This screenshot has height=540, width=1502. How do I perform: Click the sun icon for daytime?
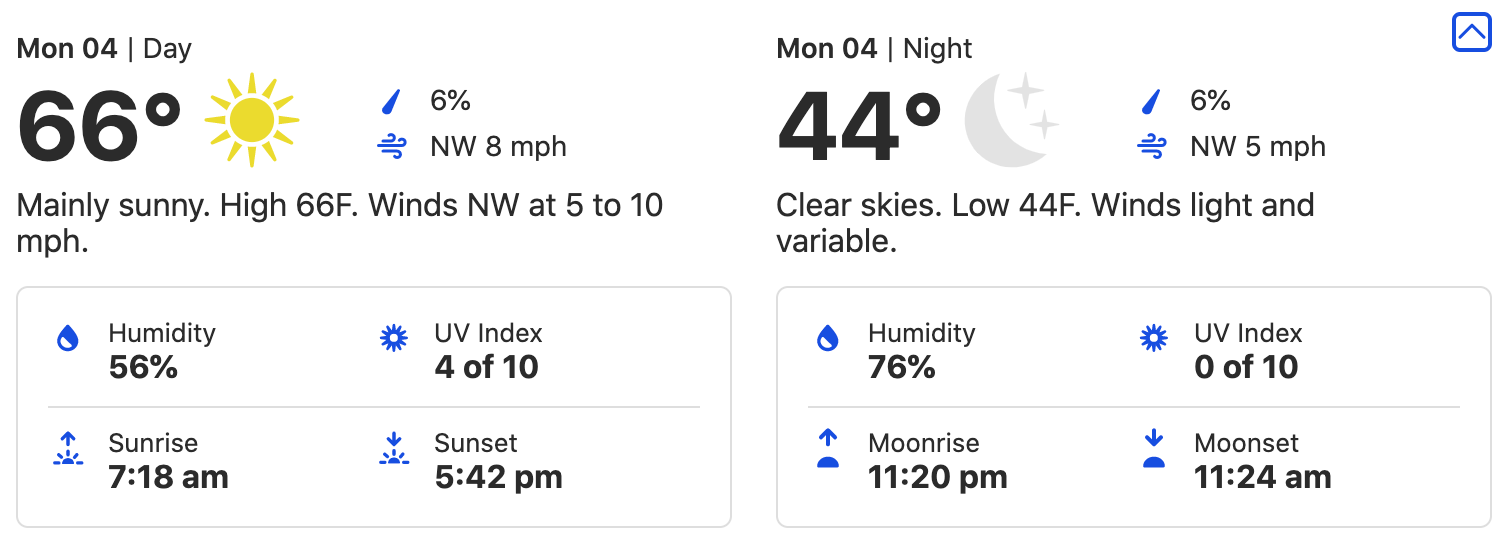pos(251,120)
